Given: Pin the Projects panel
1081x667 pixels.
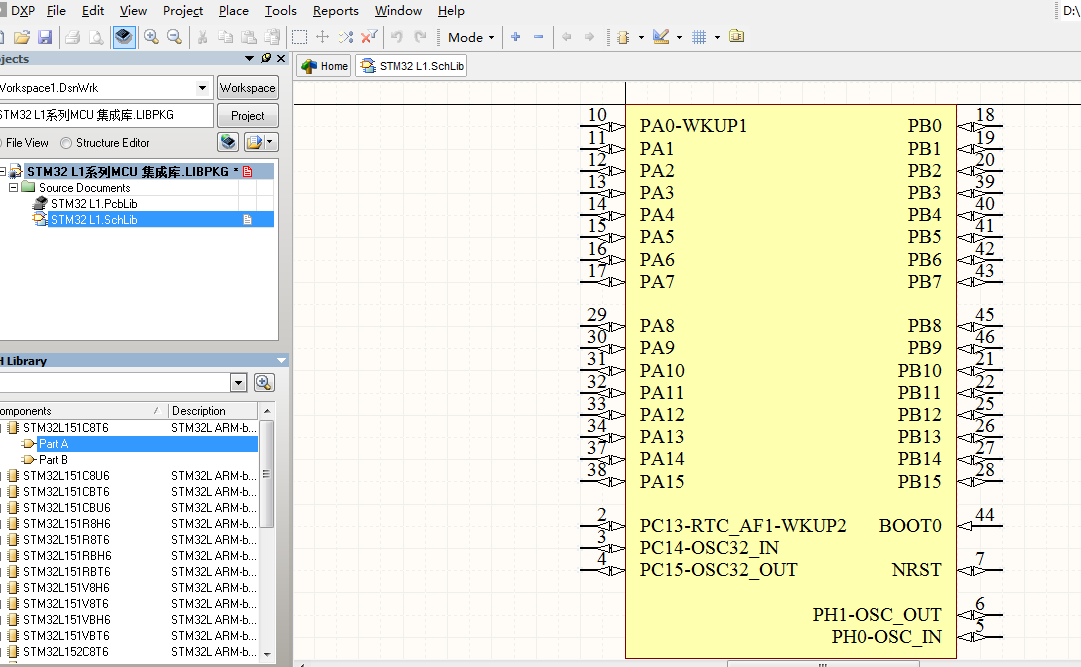Looking at the screenshot, I should (x=266, y=59).
